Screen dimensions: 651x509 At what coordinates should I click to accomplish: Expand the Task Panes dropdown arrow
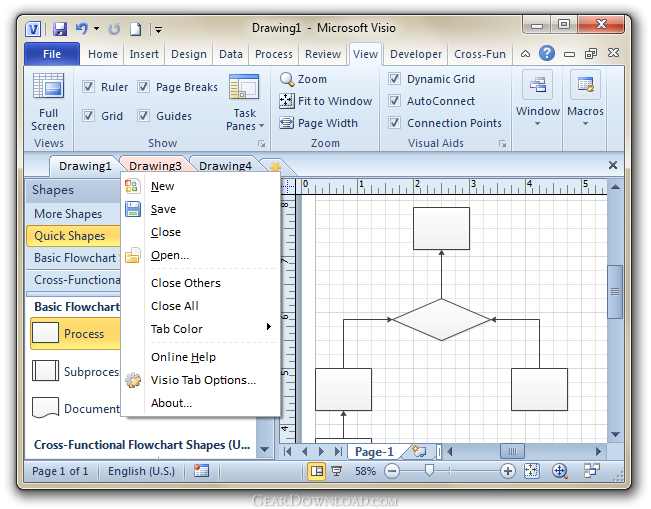[262, 126]
